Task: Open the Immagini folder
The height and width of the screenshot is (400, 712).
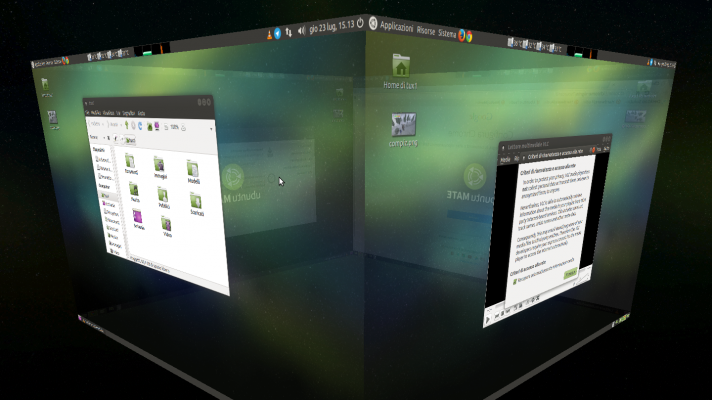Action: coord(159,167)
